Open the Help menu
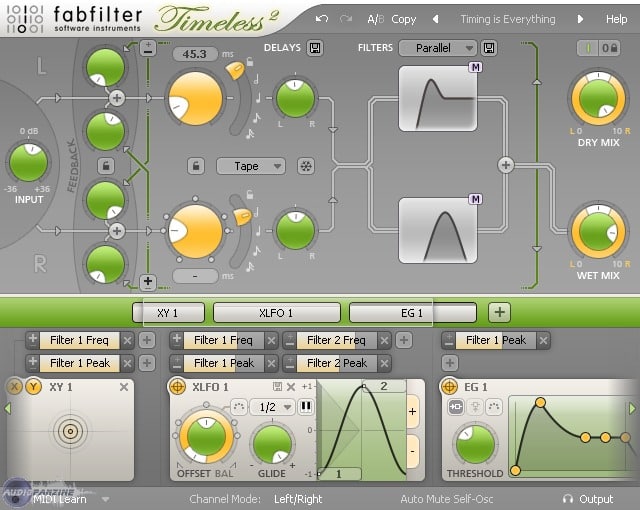 616,19
